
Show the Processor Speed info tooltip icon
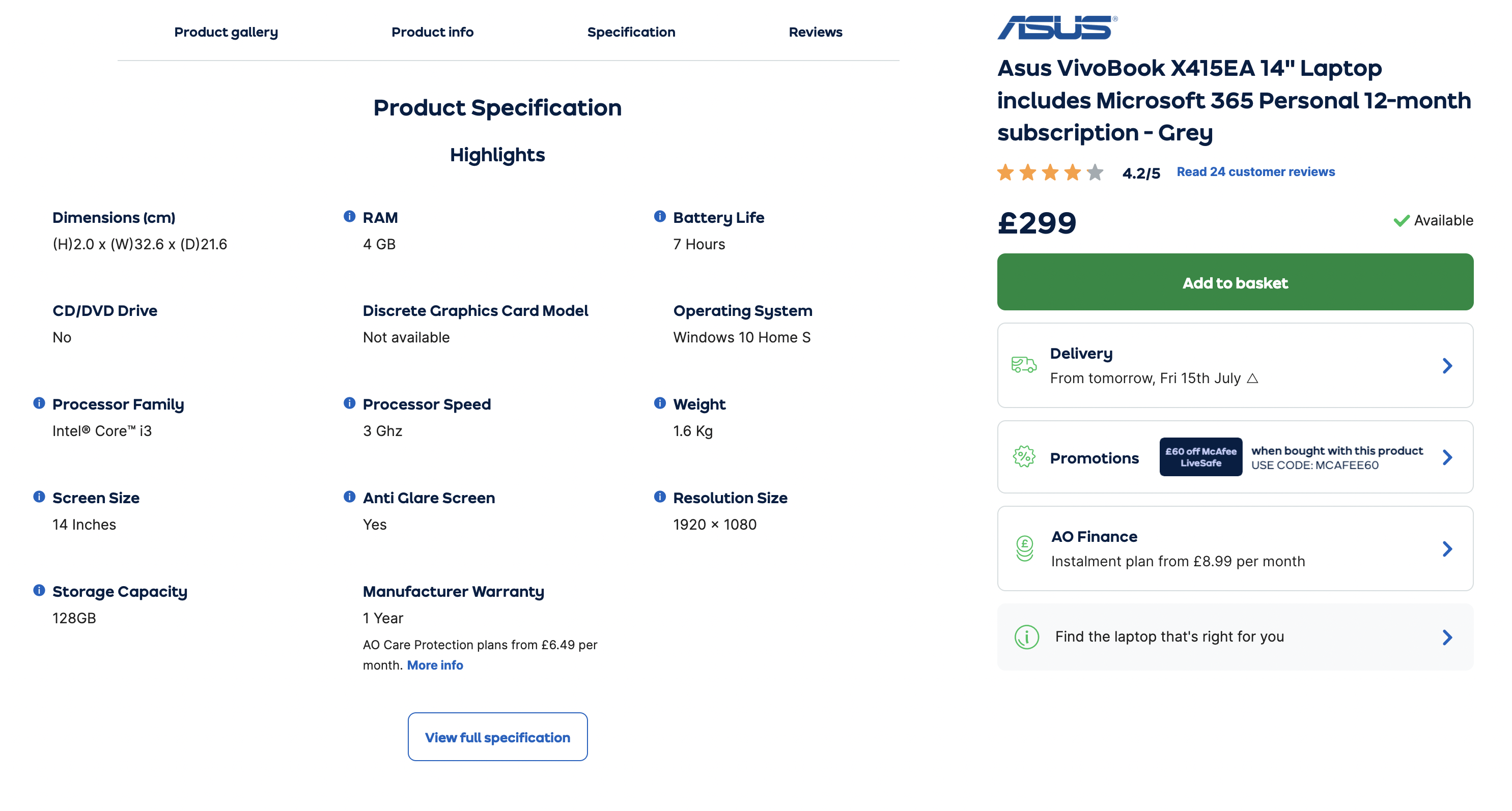pyautogui.click(x=349, y=403)
